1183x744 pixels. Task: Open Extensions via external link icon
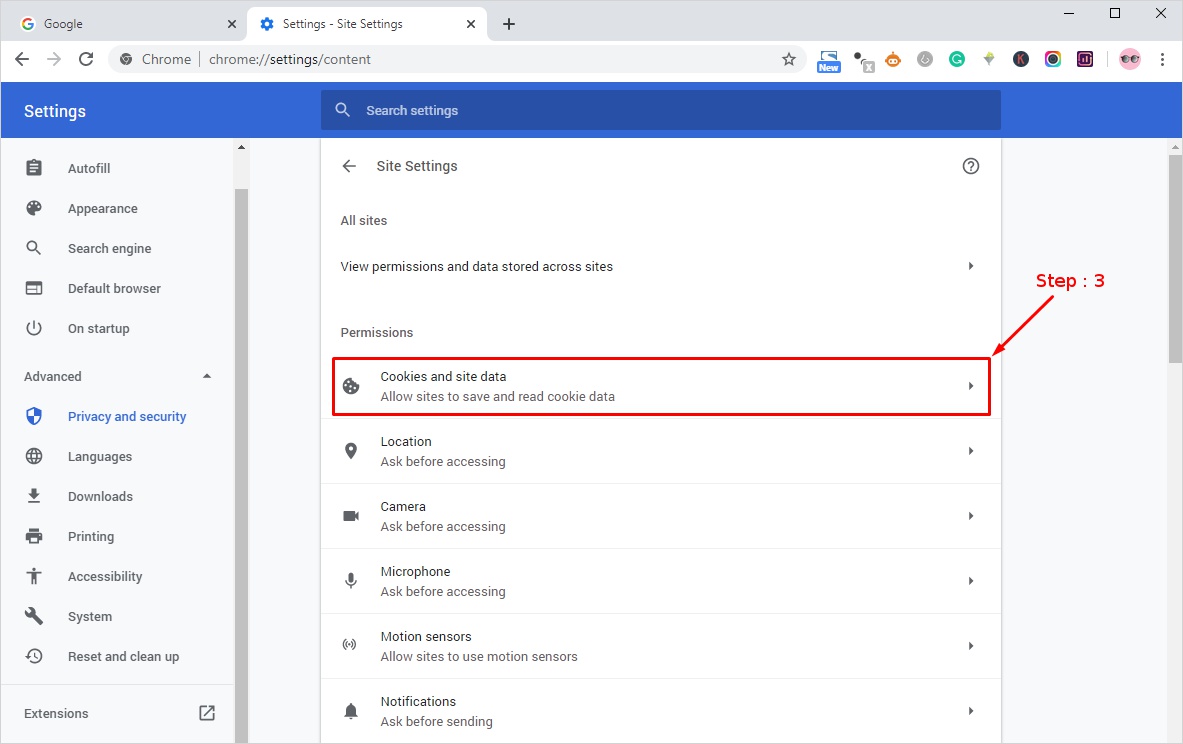click(x=207, y=713)
